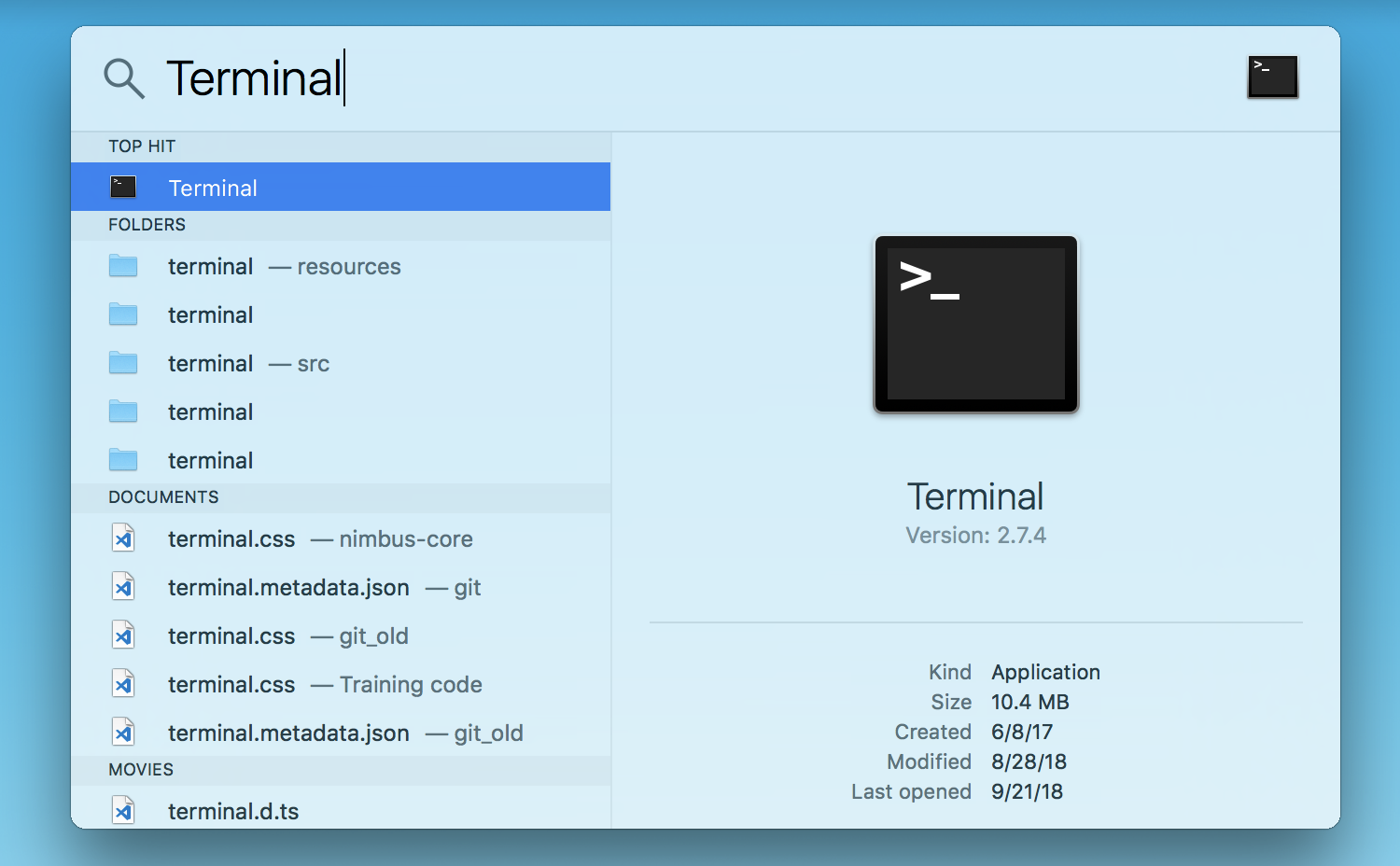Click the Terminal name in preview pane
Image resolution: width=1400 pixels, height=866 pixels.
tap(975, 496)
